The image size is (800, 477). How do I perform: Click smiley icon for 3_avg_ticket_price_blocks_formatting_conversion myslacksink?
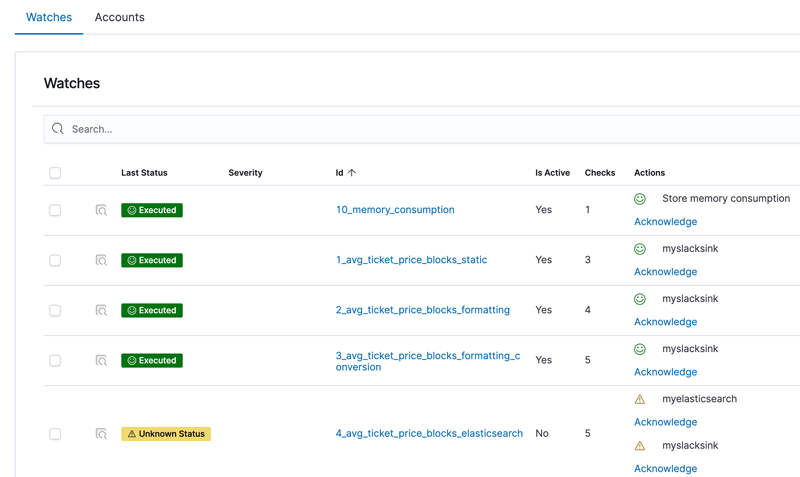pyautogui.click(x=640, y=349)
